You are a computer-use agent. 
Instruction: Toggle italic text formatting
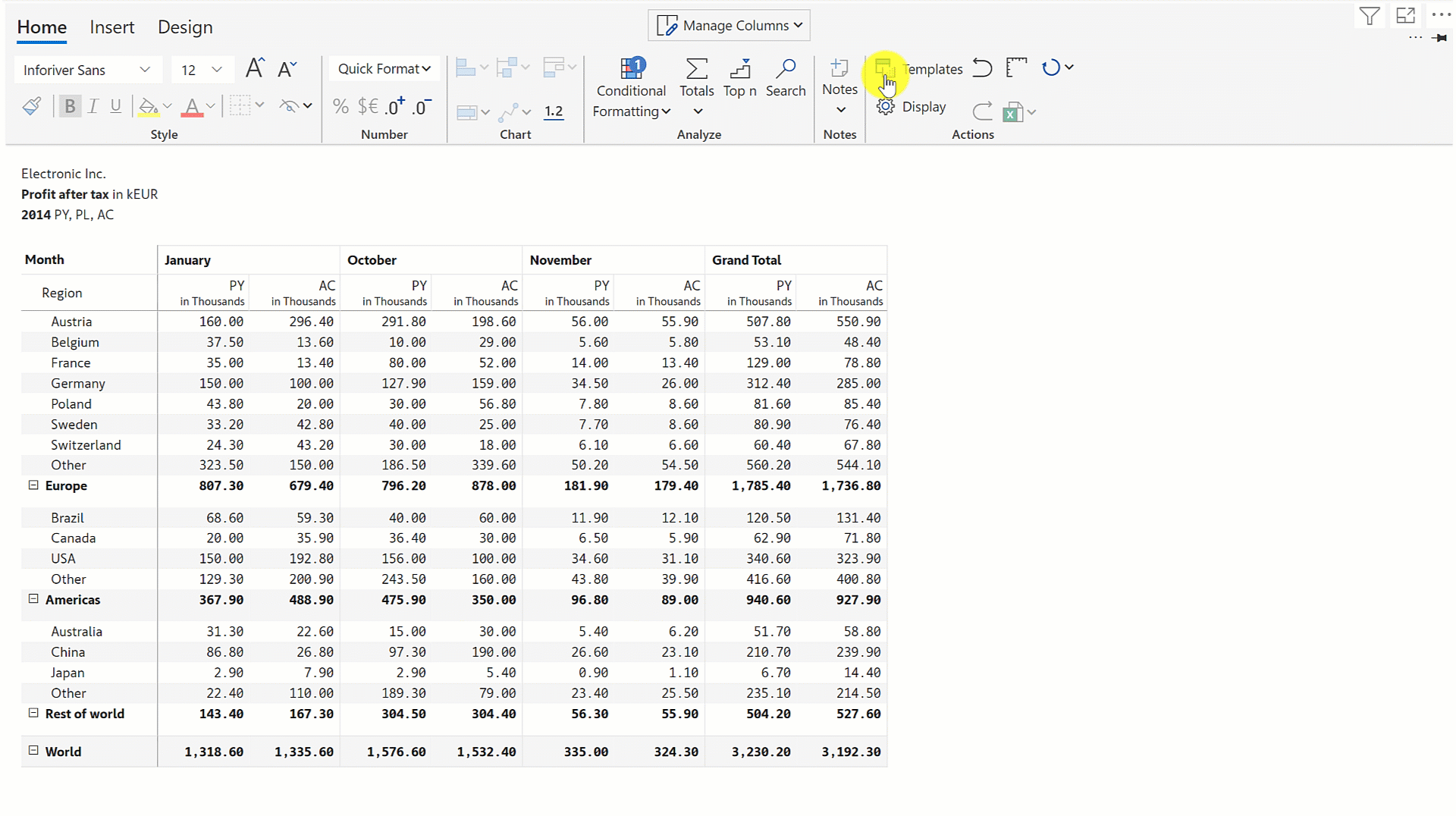tap(93, 105)
